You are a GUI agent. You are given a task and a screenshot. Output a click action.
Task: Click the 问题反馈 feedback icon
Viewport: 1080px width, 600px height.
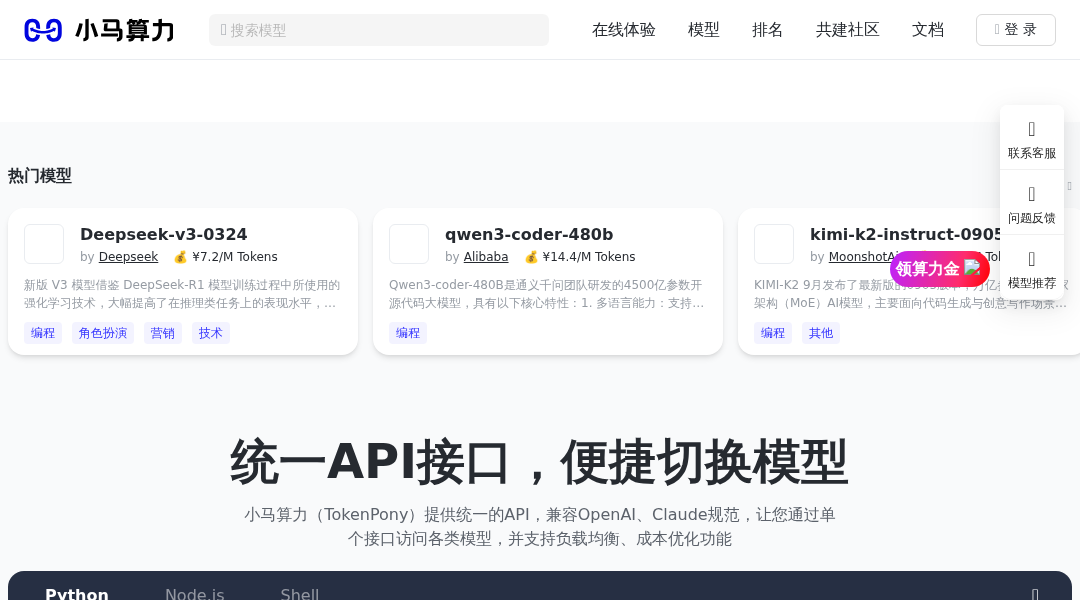point(1031,194)
